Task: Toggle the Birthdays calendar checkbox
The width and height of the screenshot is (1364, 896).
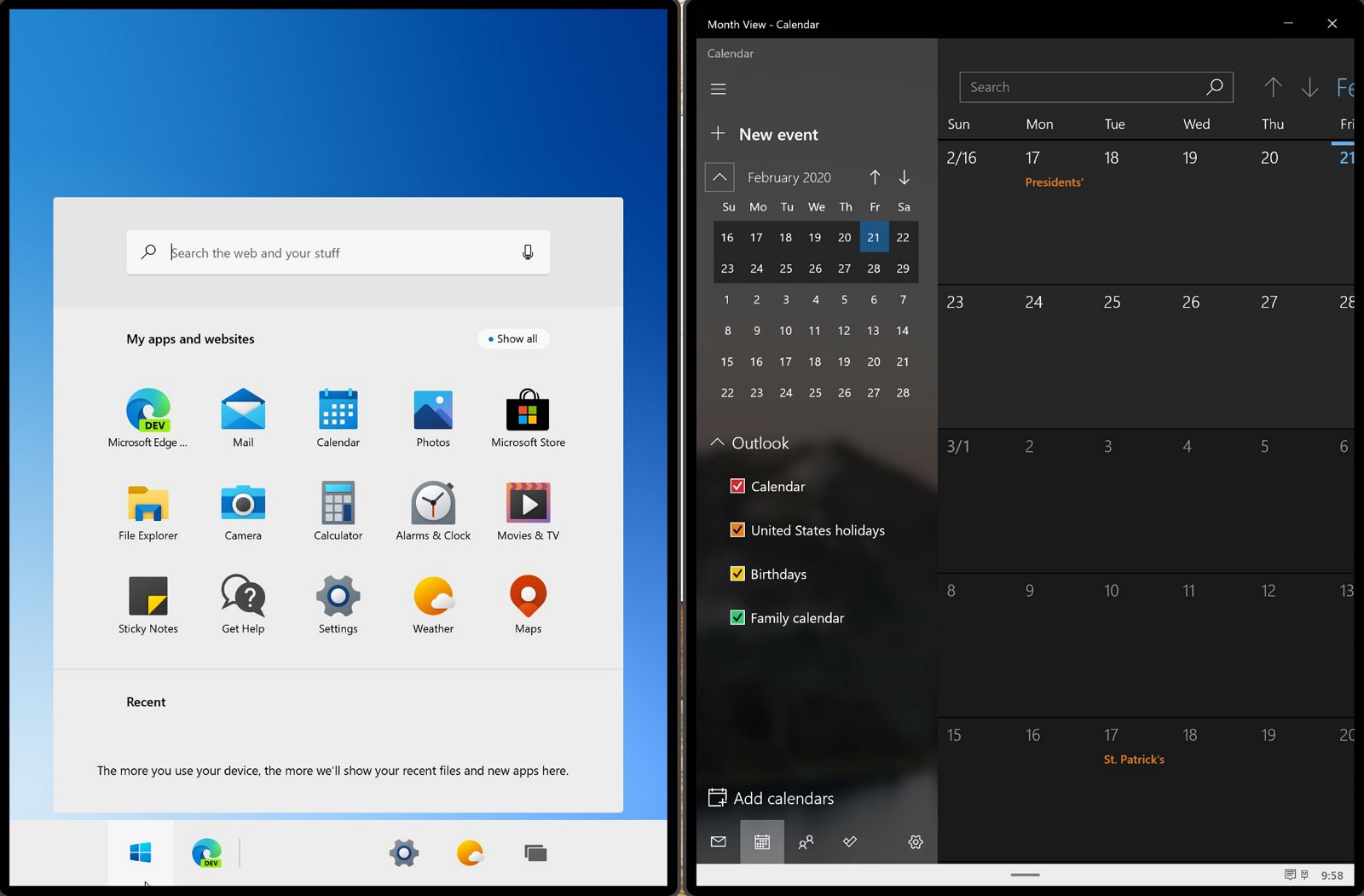Action: tap(738, 574)
